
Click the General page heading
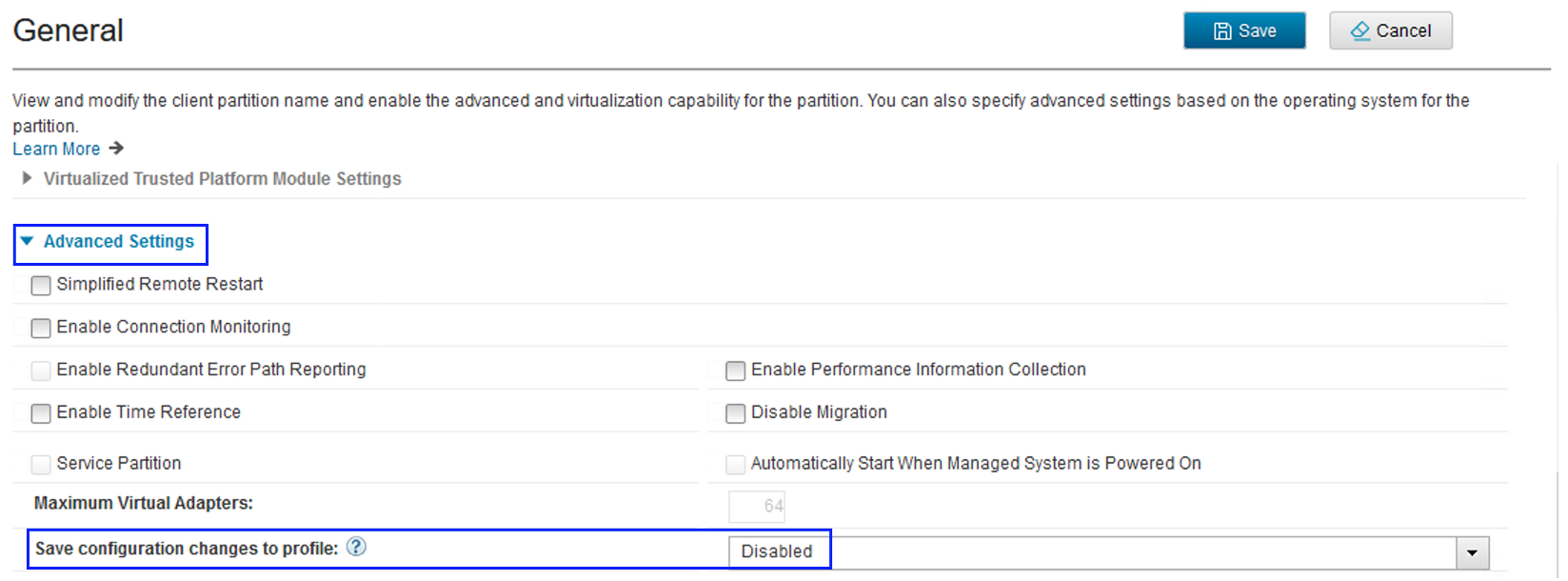coord(69,30)
